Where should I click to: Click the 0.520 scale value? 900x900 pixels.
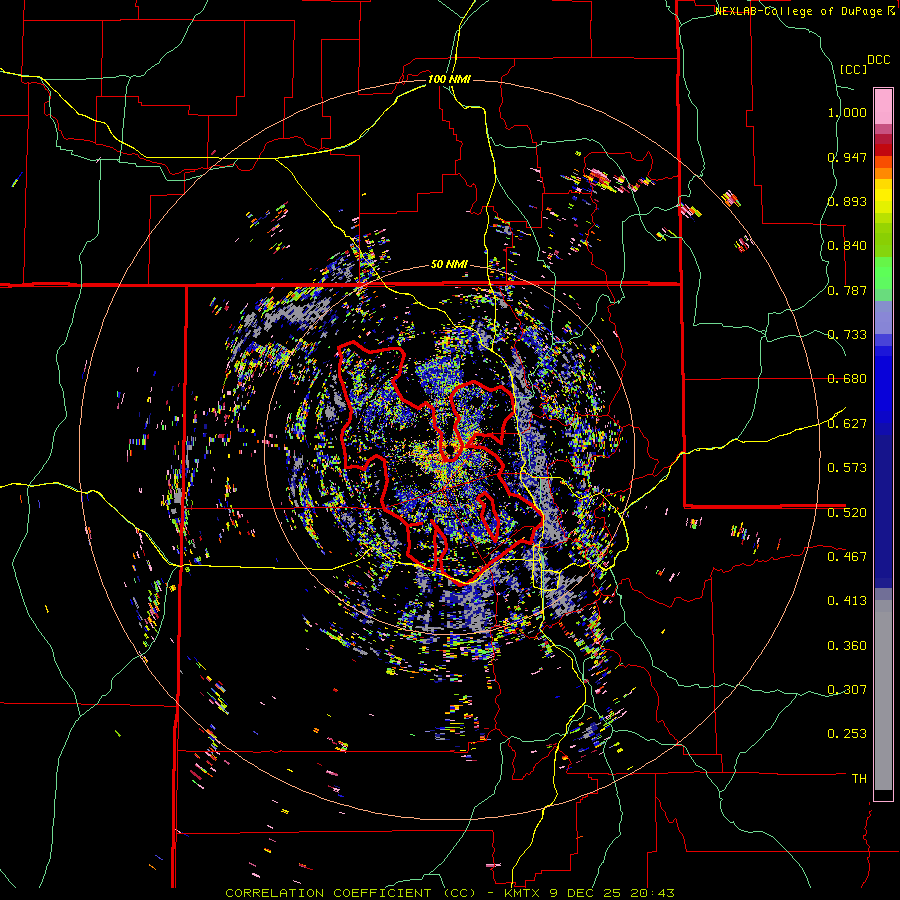click(847, 512)
